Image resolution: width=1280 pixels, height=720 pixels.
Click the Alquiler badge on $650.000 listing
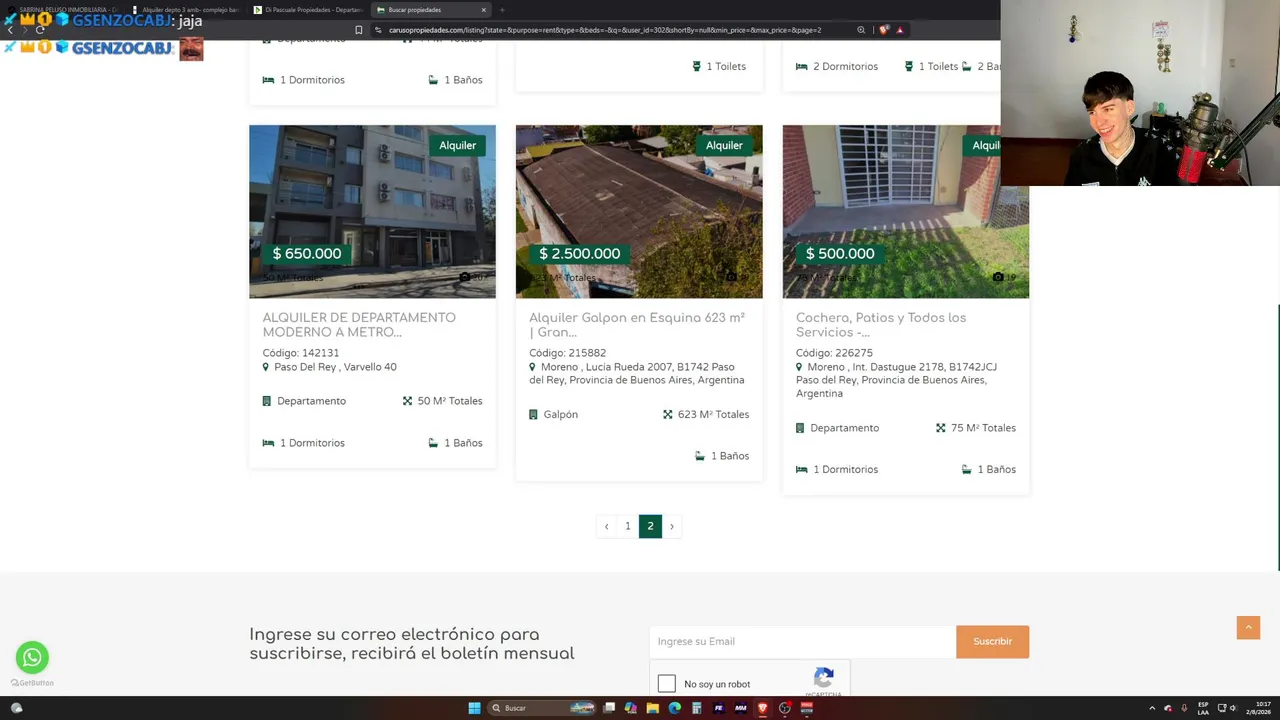click(458, 146)
